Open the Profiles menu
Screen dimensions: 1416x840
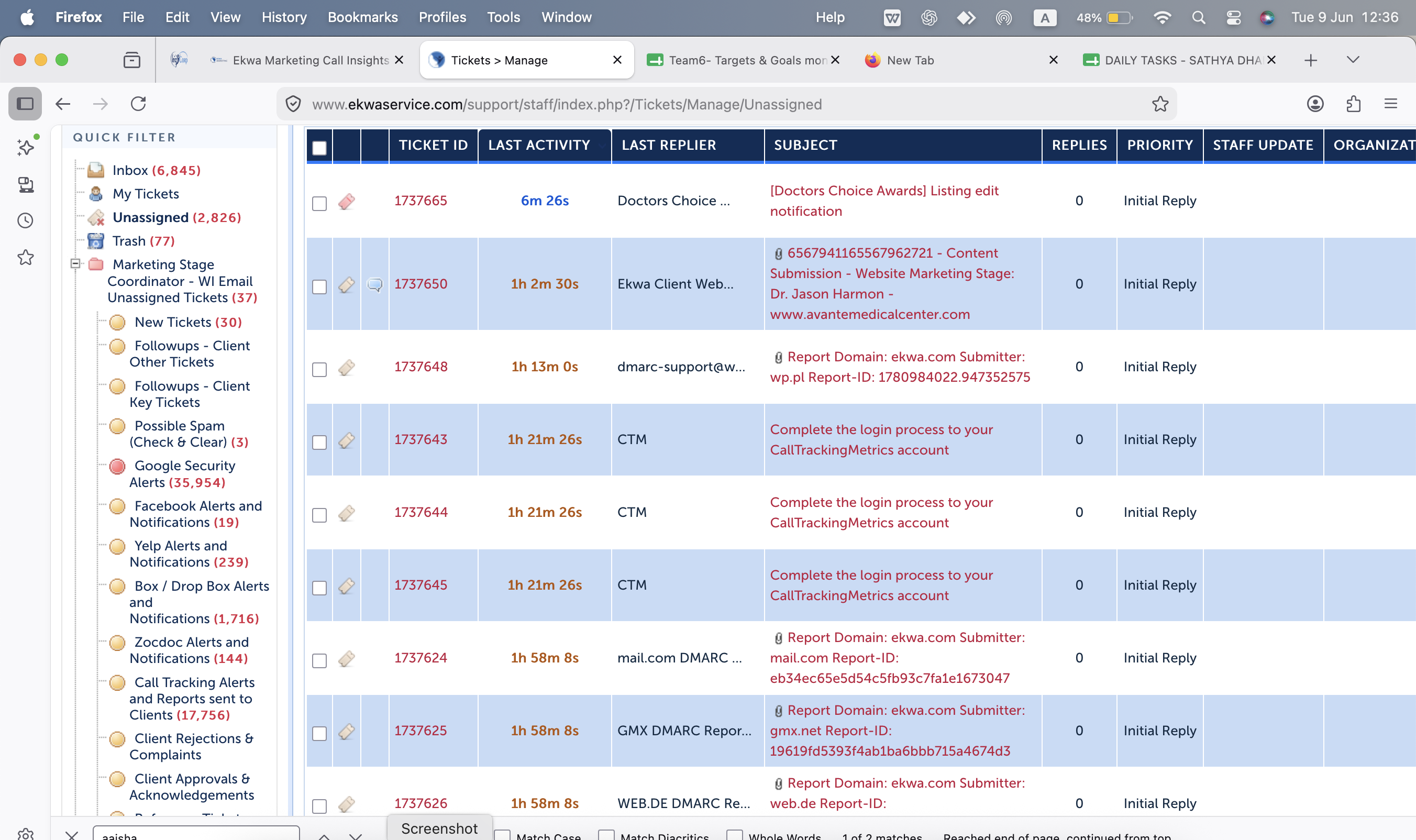coord(442,18)
